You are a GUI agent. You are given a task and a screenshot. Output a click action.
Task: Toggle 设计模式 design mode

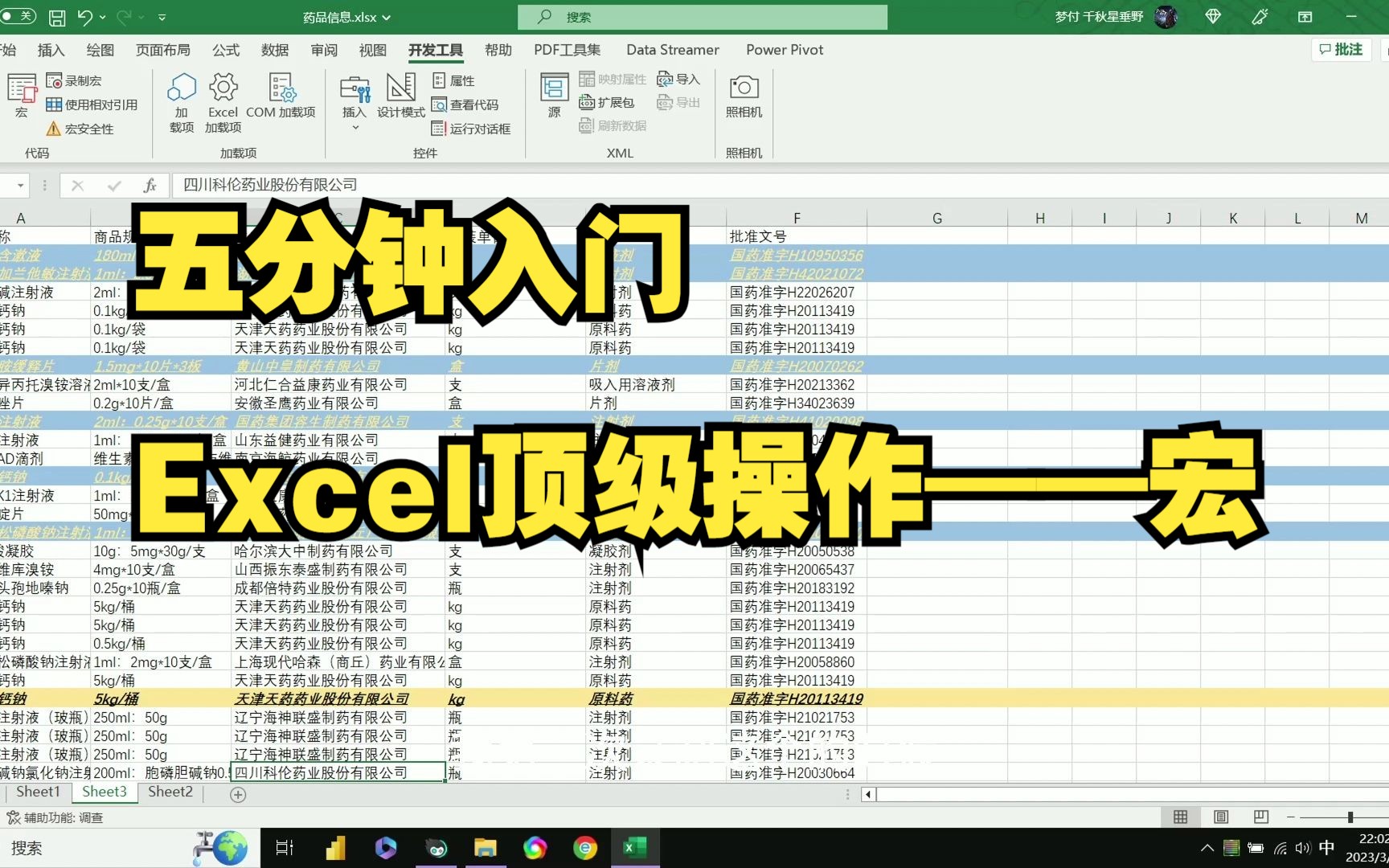tap(401, 96)
